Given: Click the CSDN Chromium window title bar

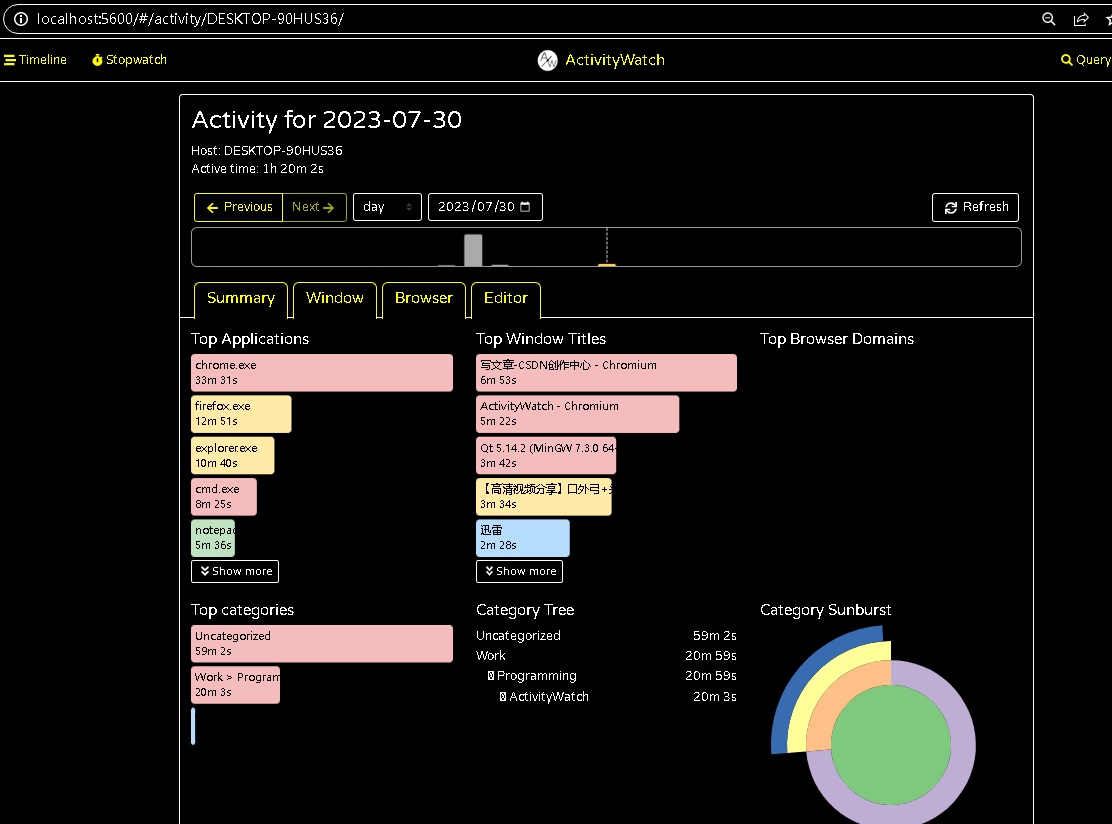Looking at the screenshot, I should (606, 373).
